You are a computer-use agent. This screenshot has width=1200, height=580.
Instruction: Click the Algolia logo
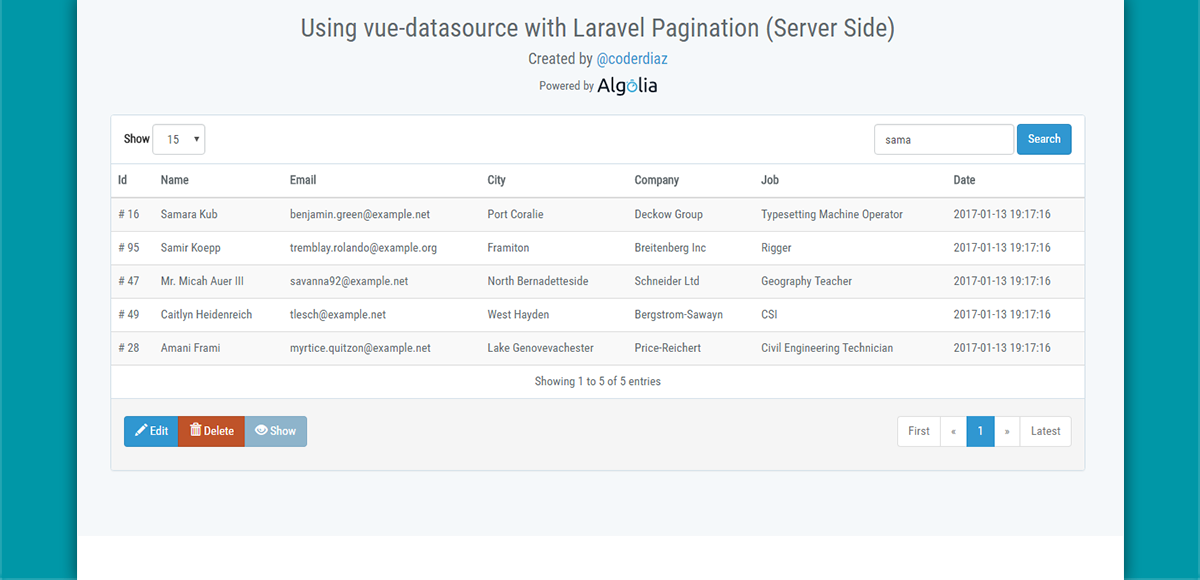[x=627, y=86]
